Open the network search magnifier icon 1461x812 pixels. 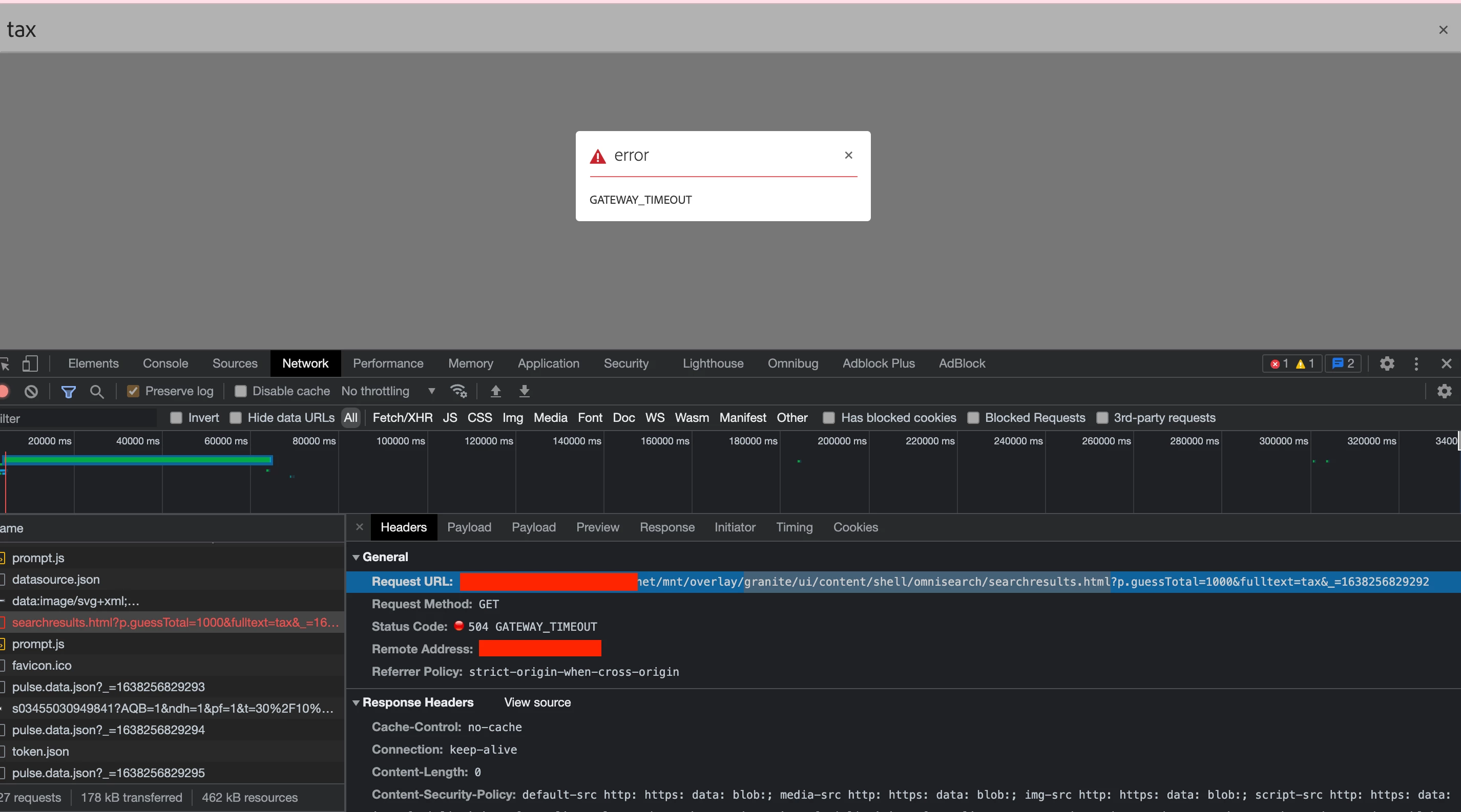point(96,391)
